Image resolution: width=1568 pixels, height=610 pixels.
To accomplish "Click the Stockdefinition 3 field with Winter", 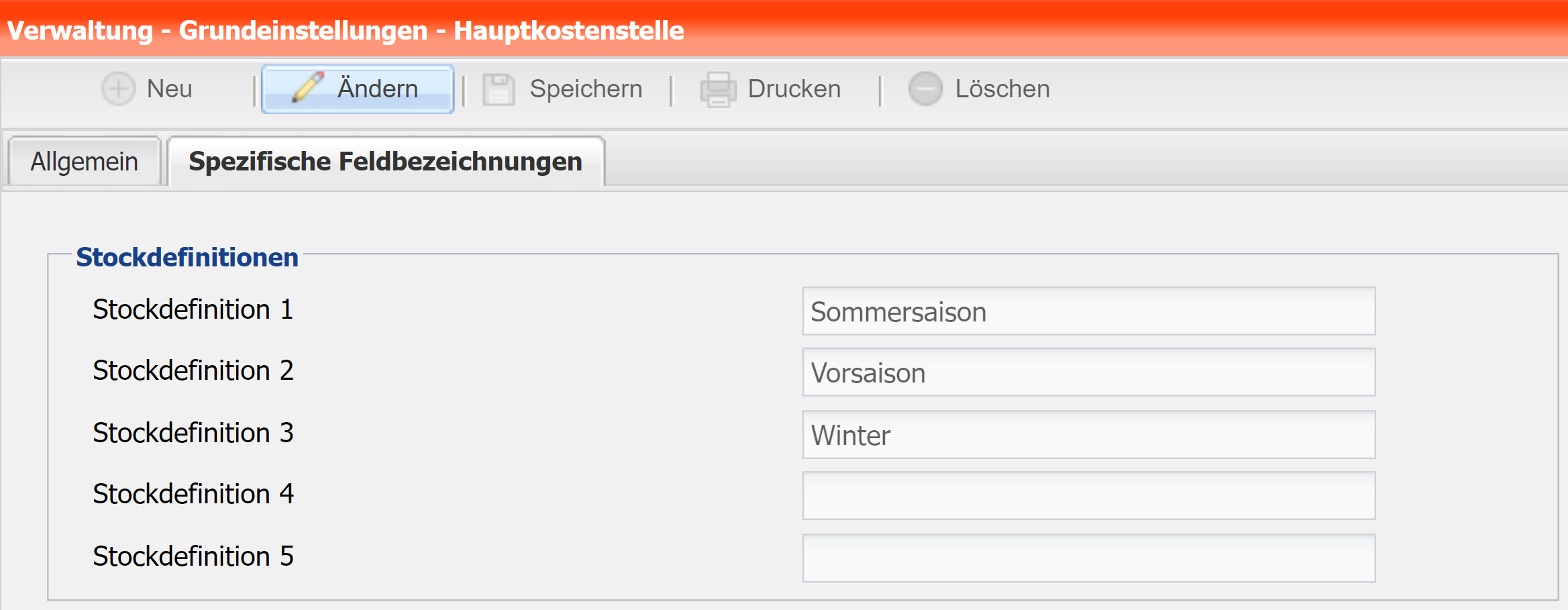I will (x=1088, y=435).
